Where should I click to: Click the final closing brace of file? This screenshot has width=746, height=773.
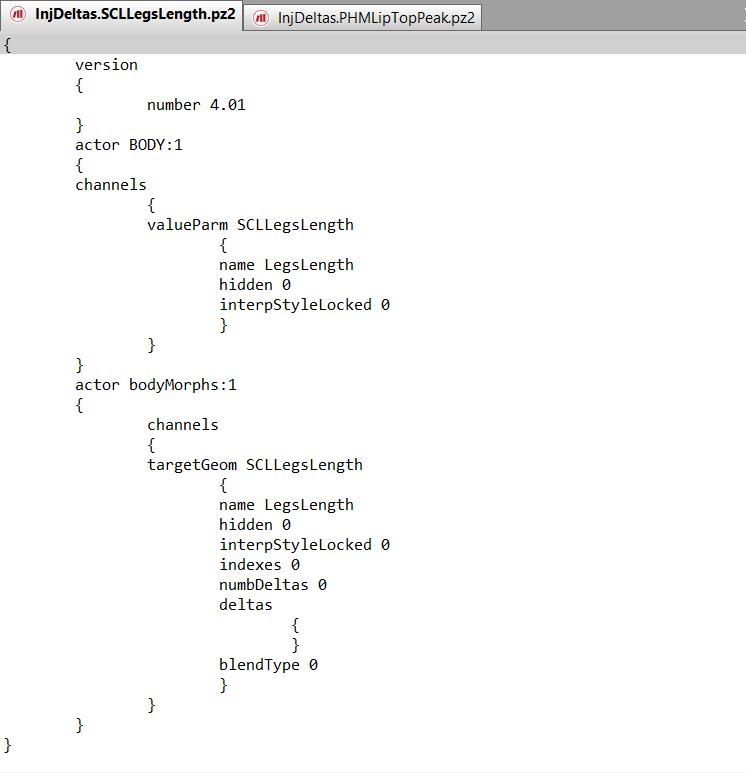click(7, 745)
